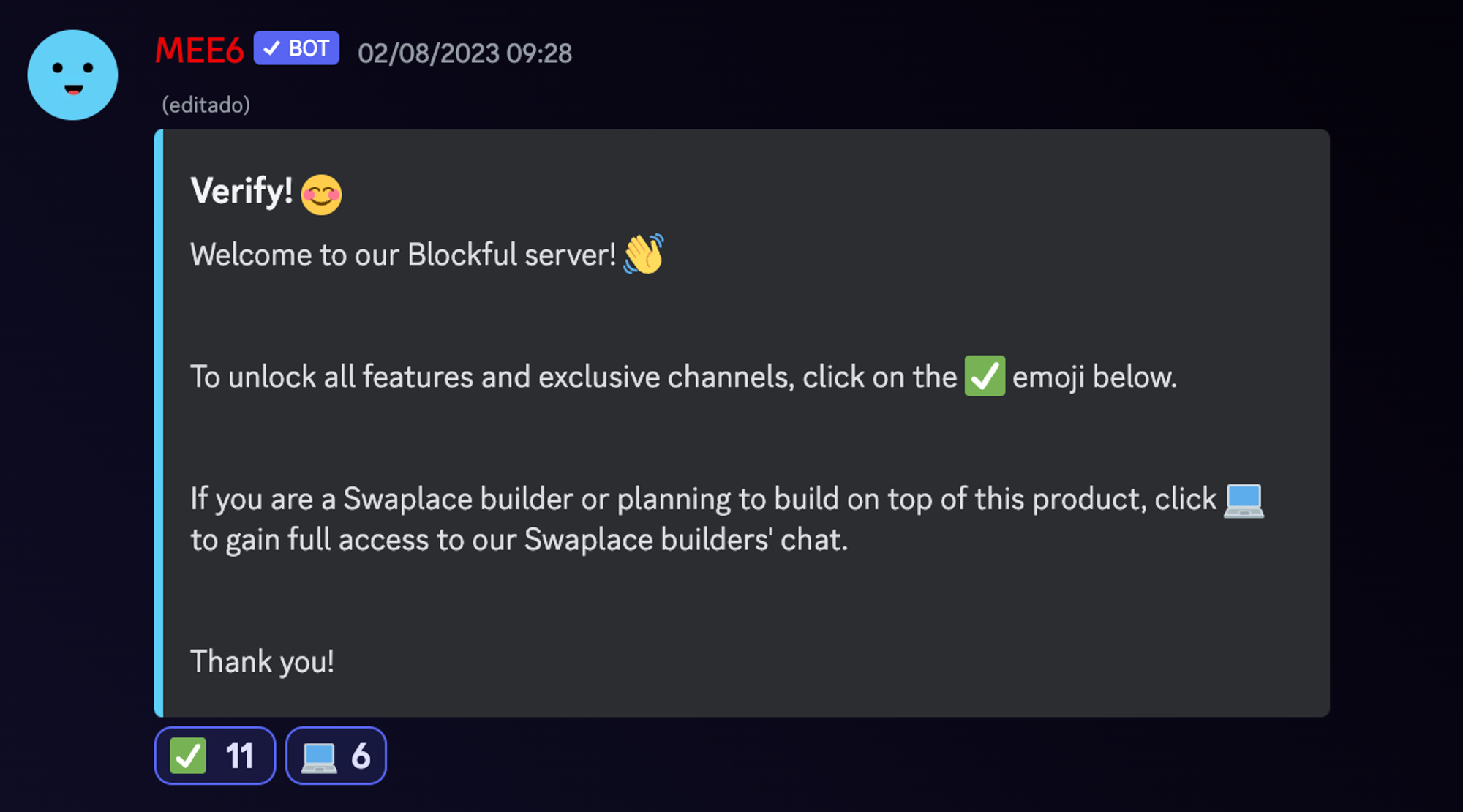Click the laptop emoji in the message text

1244,501
